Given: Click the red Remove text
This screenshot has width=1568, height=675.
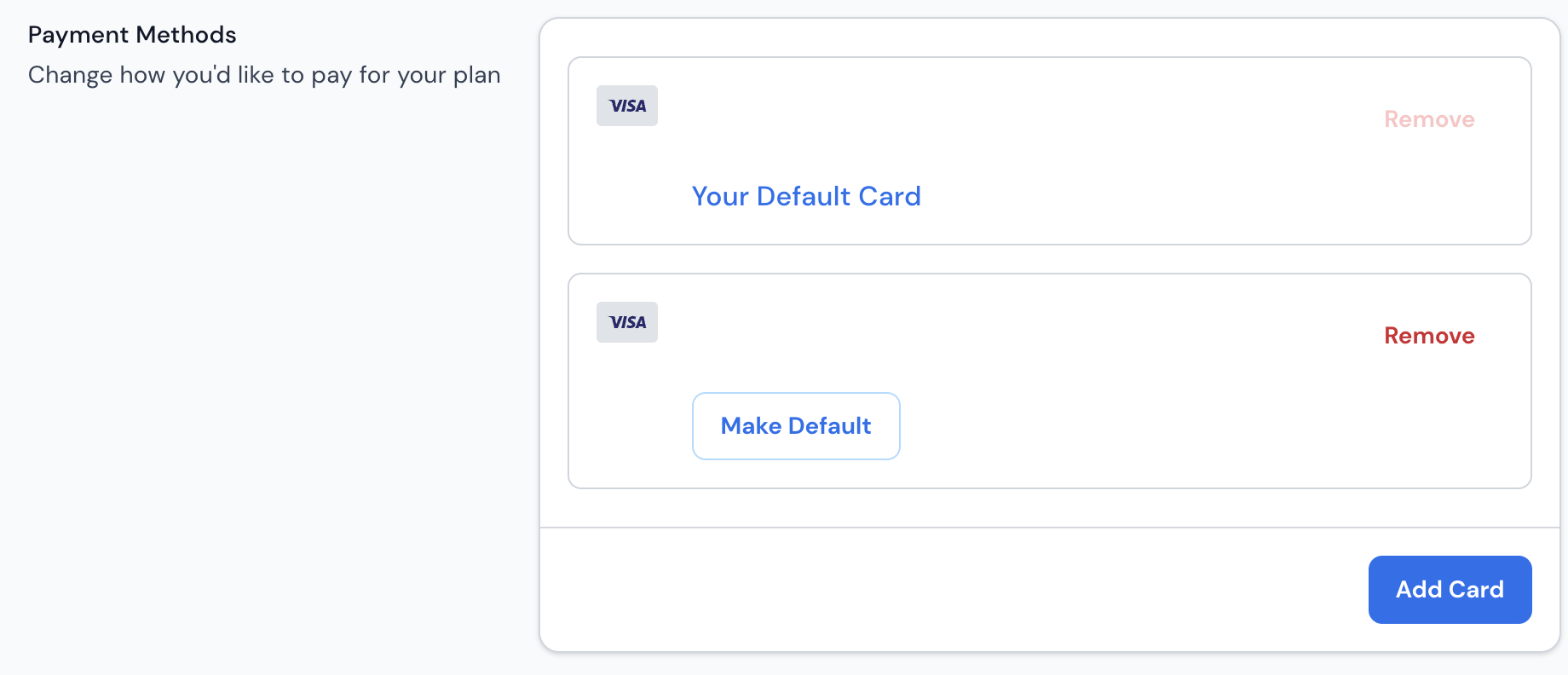Looking at the screenshot, I should (x=1429, y=336).
